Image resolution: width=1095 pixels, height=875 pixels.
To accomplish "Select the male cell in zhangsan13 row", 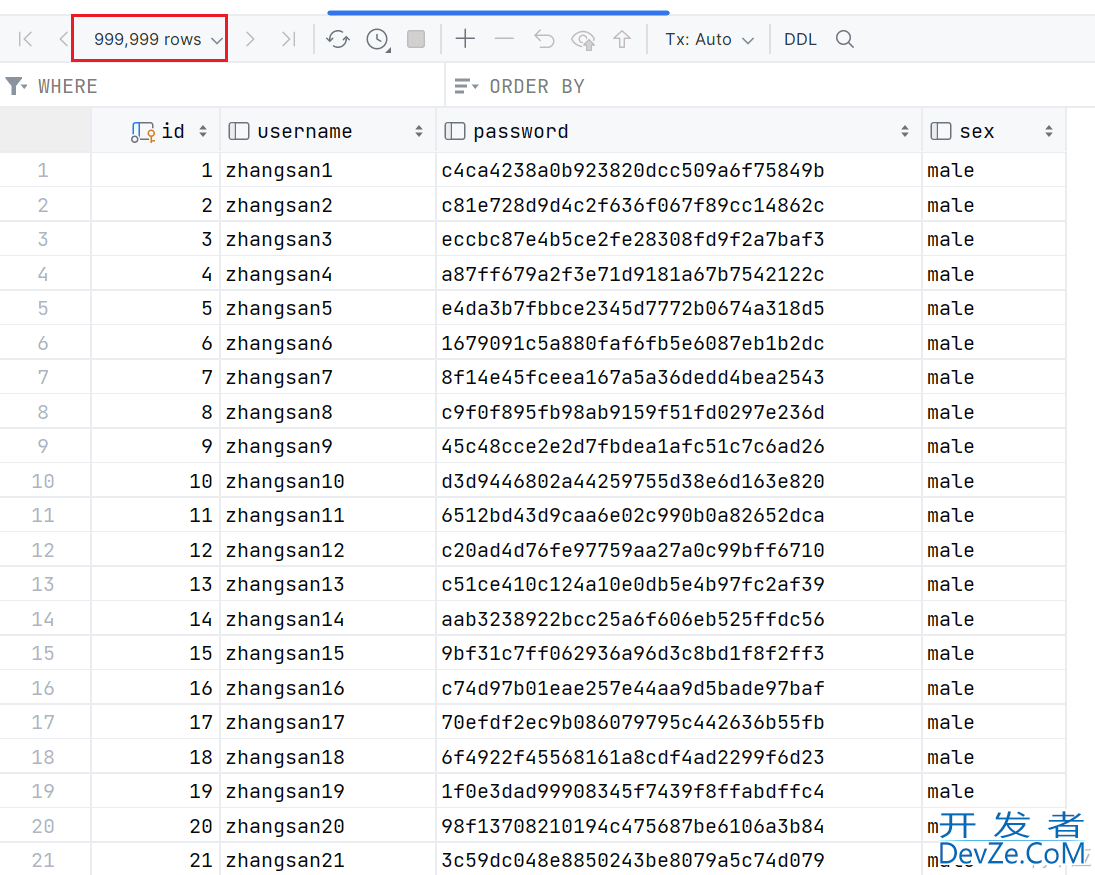I will [x=994, y=584].
